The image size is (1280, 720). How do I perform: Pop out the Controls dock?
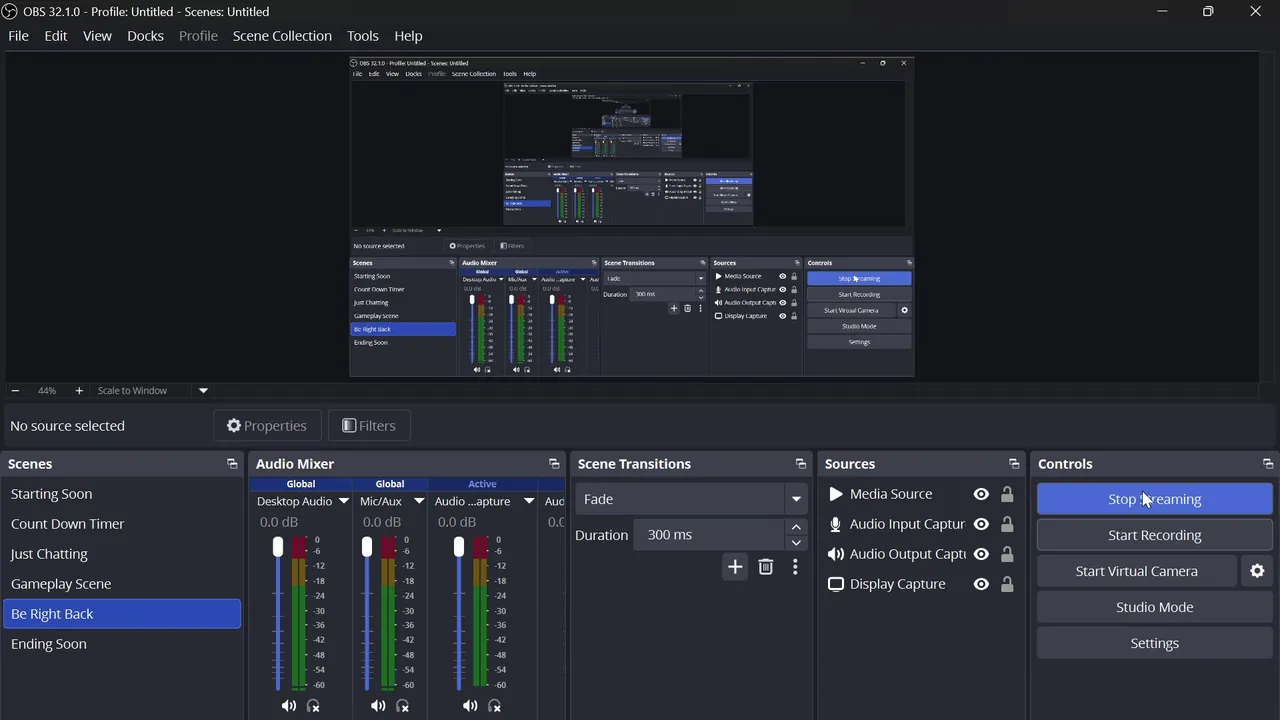point(1268,464)
